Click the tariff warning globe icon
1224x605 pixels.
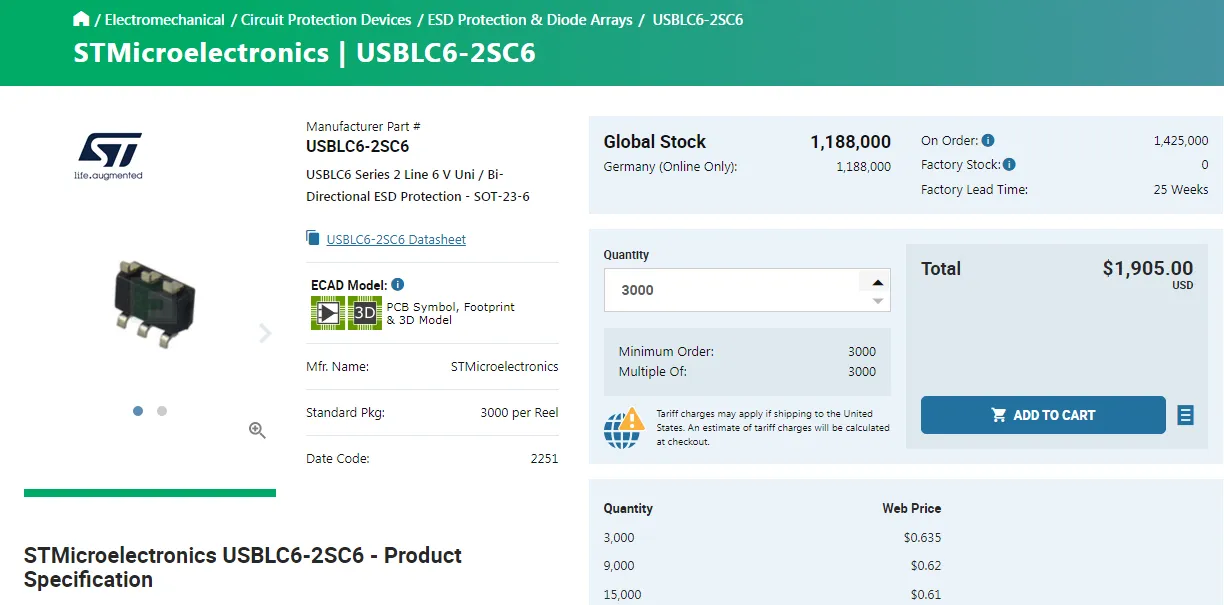click(x=624, y=428)
